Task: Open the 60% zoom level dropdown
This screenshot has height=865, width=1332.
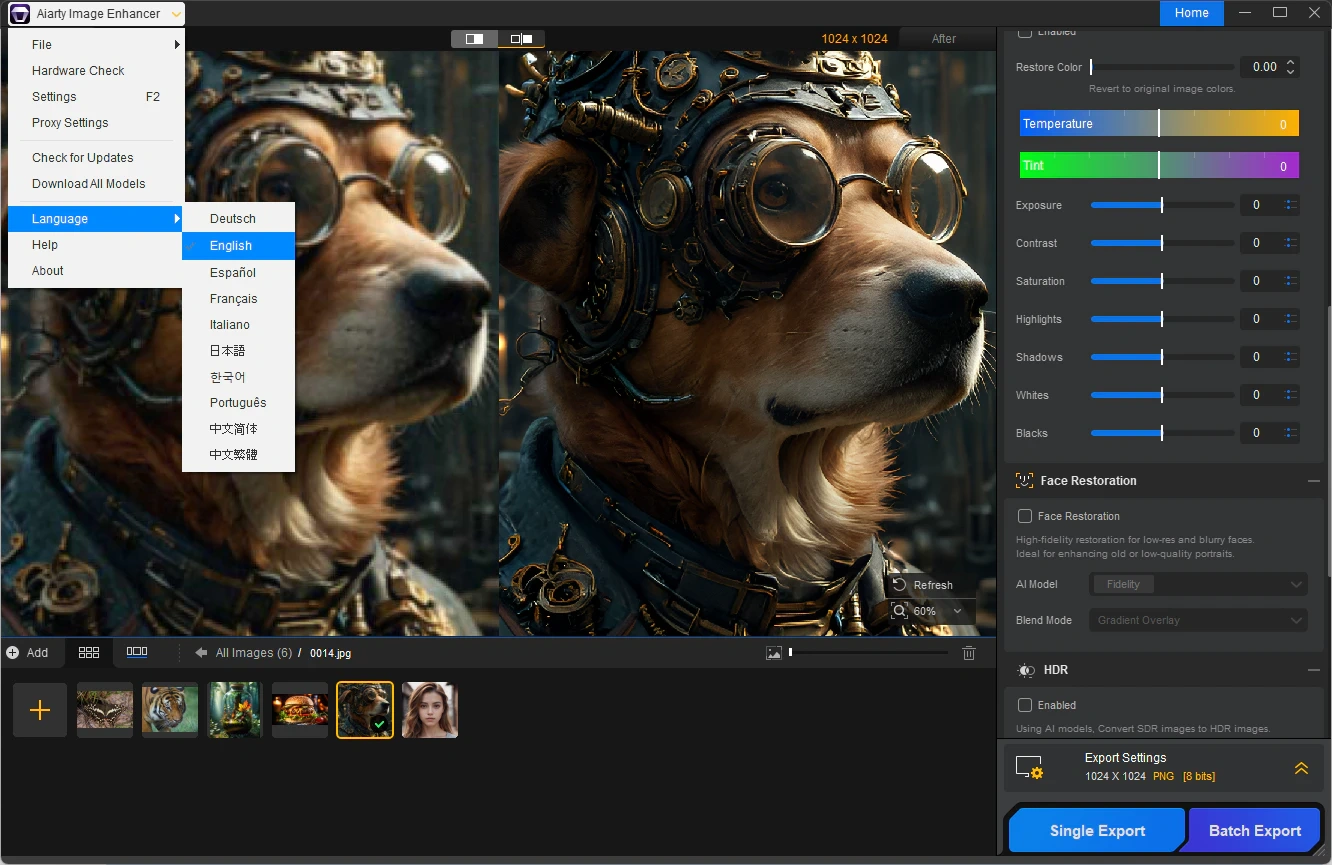Action: pos(930,611)
